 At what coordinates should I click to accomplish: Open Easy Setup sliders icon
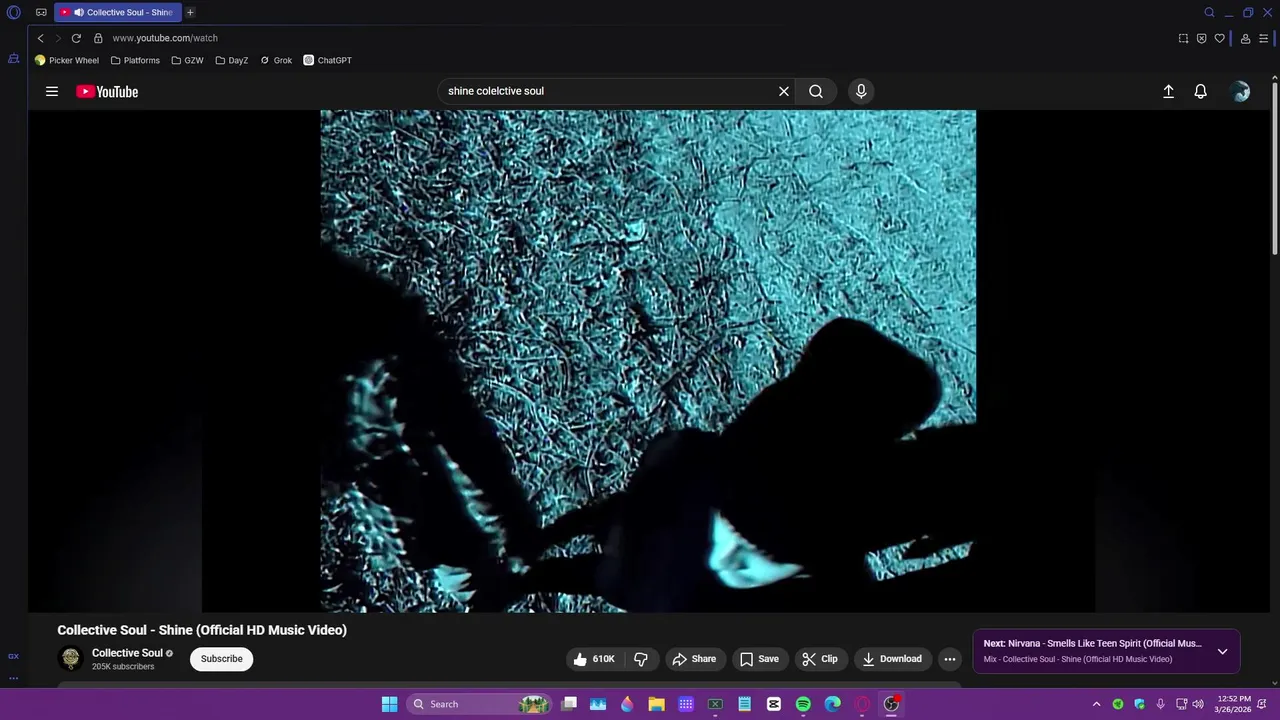coord(1263,38)
